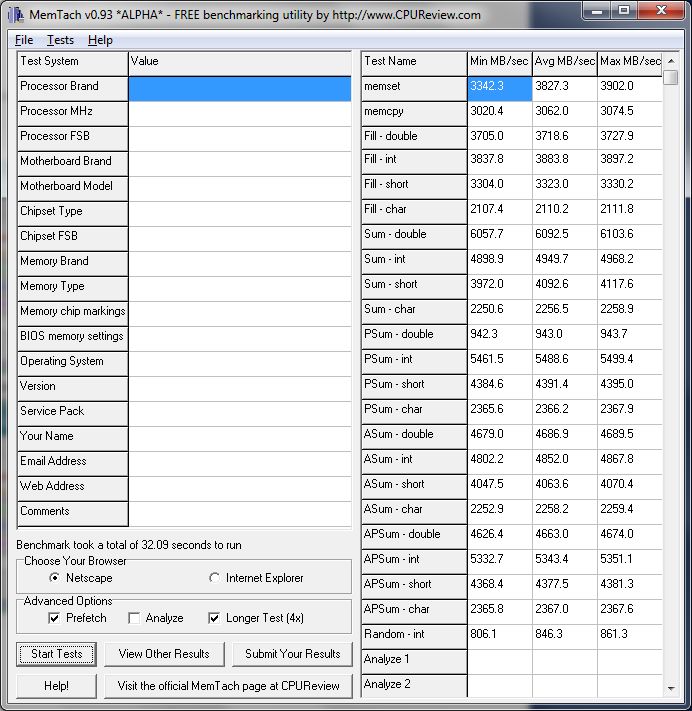Click the Start Tests button
The image size is (692, 711).
[x=57, y=654]
